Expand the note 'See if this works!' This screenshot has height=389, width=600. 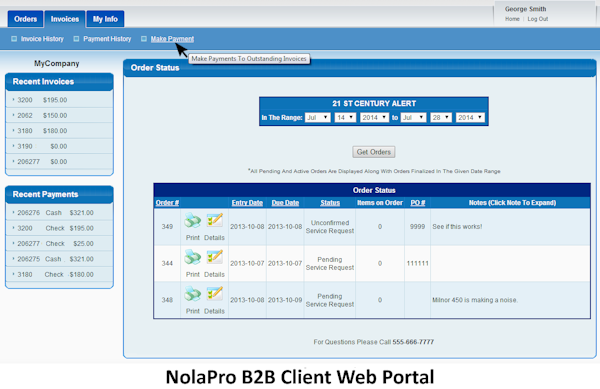click(457, 226)
